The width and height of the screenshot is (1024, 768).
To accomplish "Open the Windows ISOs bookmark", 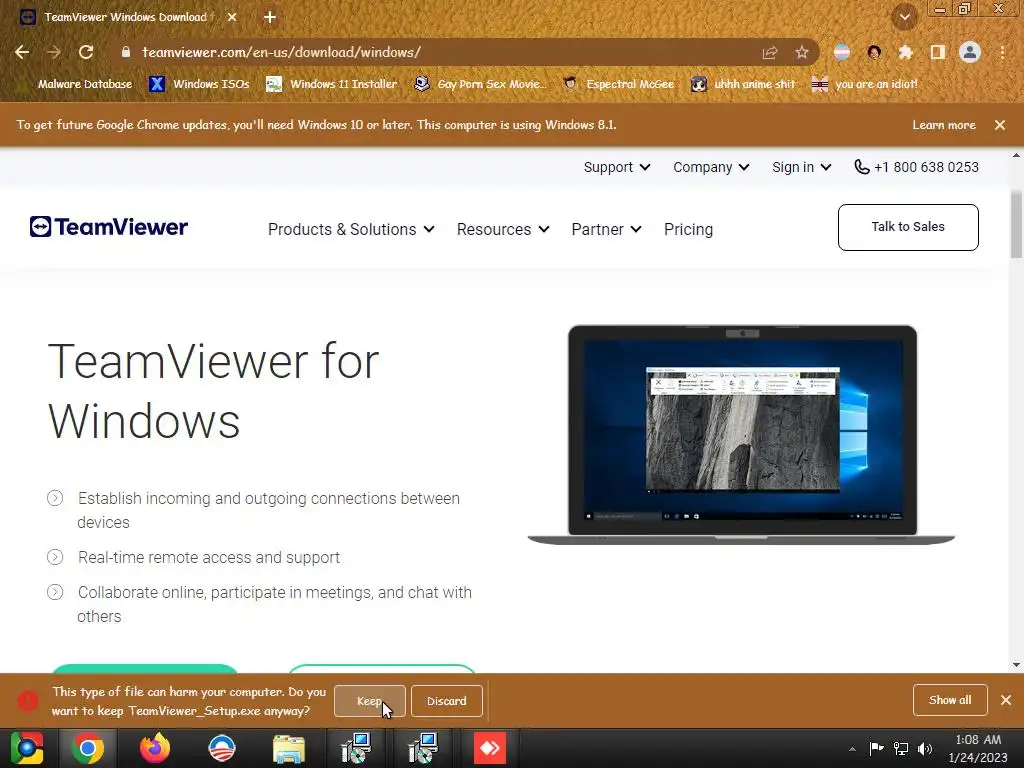I will 199,84.
